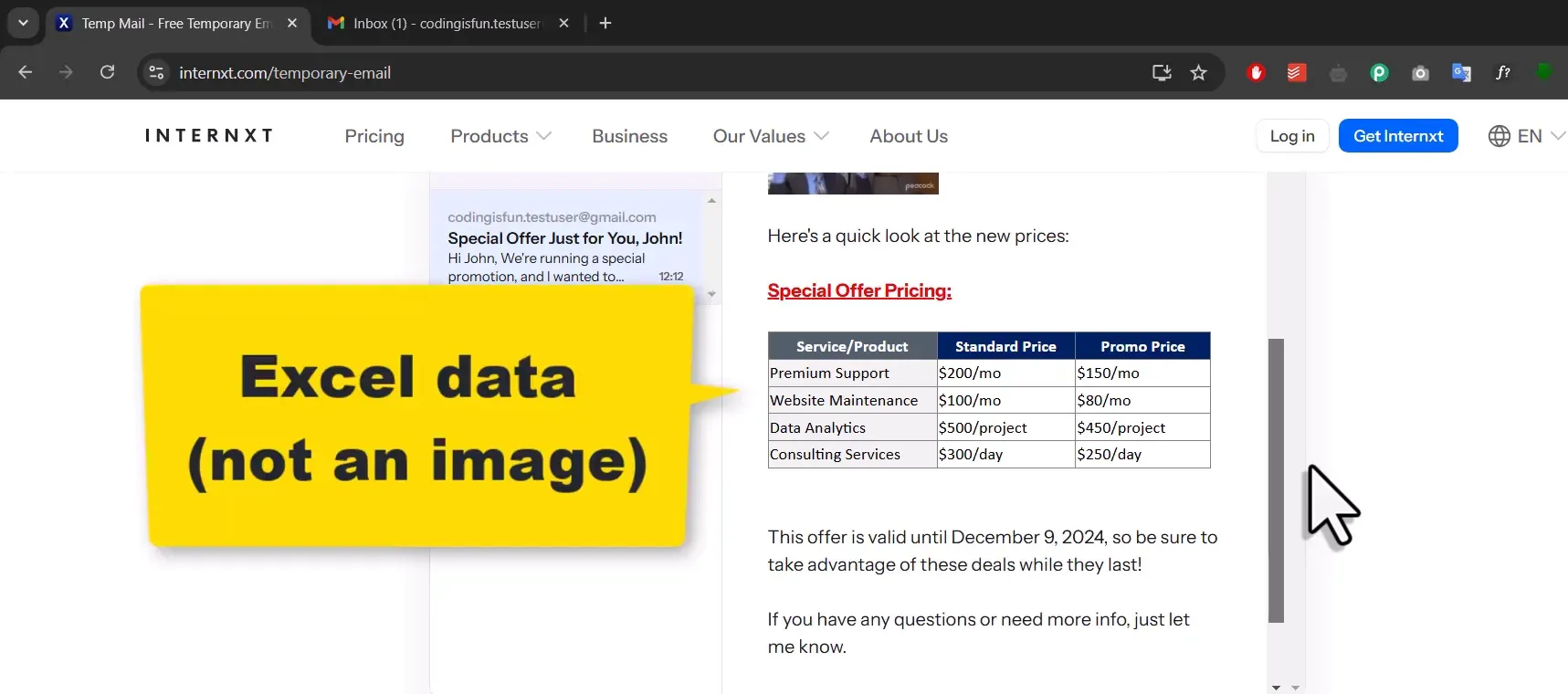Click the browser forward arrow
The width and height of the screenshot is (1568, 694).
66,72
